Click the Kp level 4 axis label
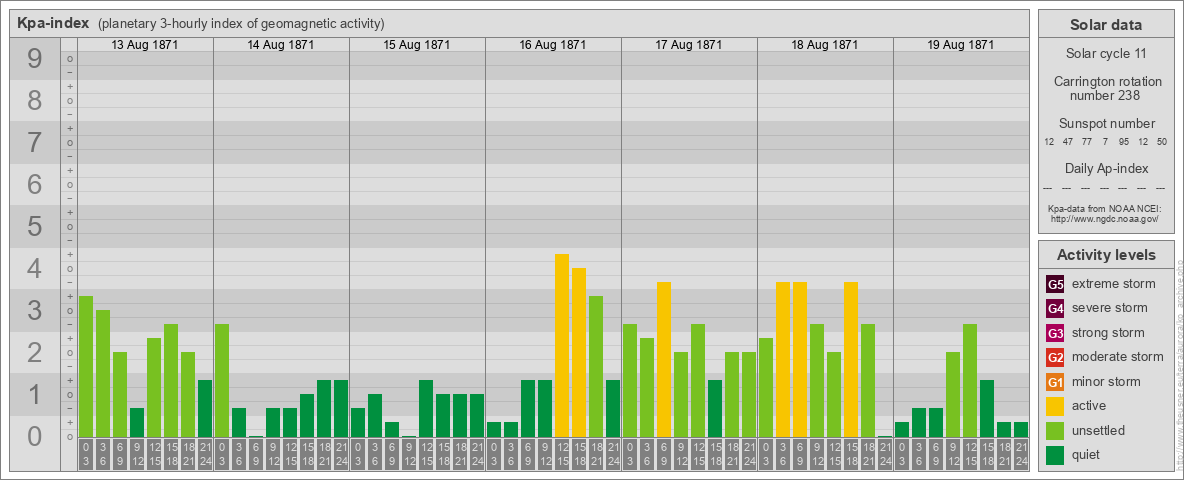 (x=35, y=269)
